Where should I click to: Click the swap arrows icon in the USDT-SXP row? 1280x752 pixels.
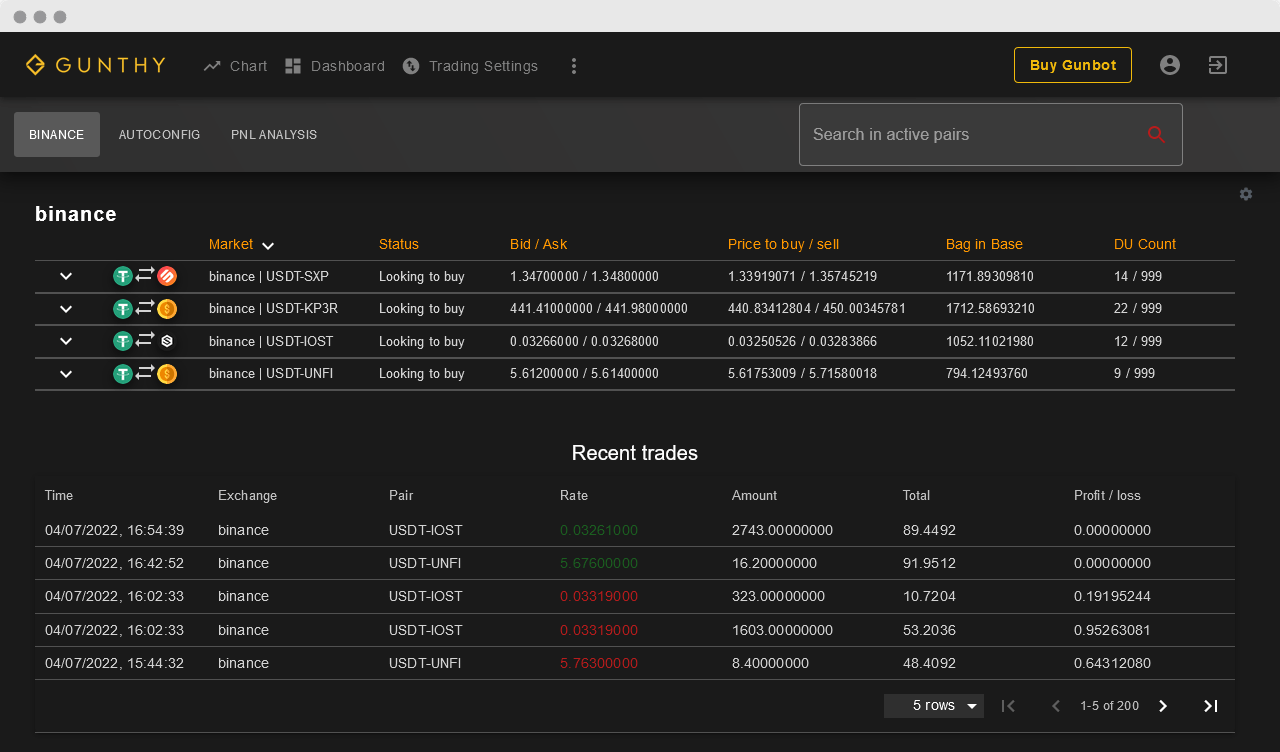tap(145, 274)
